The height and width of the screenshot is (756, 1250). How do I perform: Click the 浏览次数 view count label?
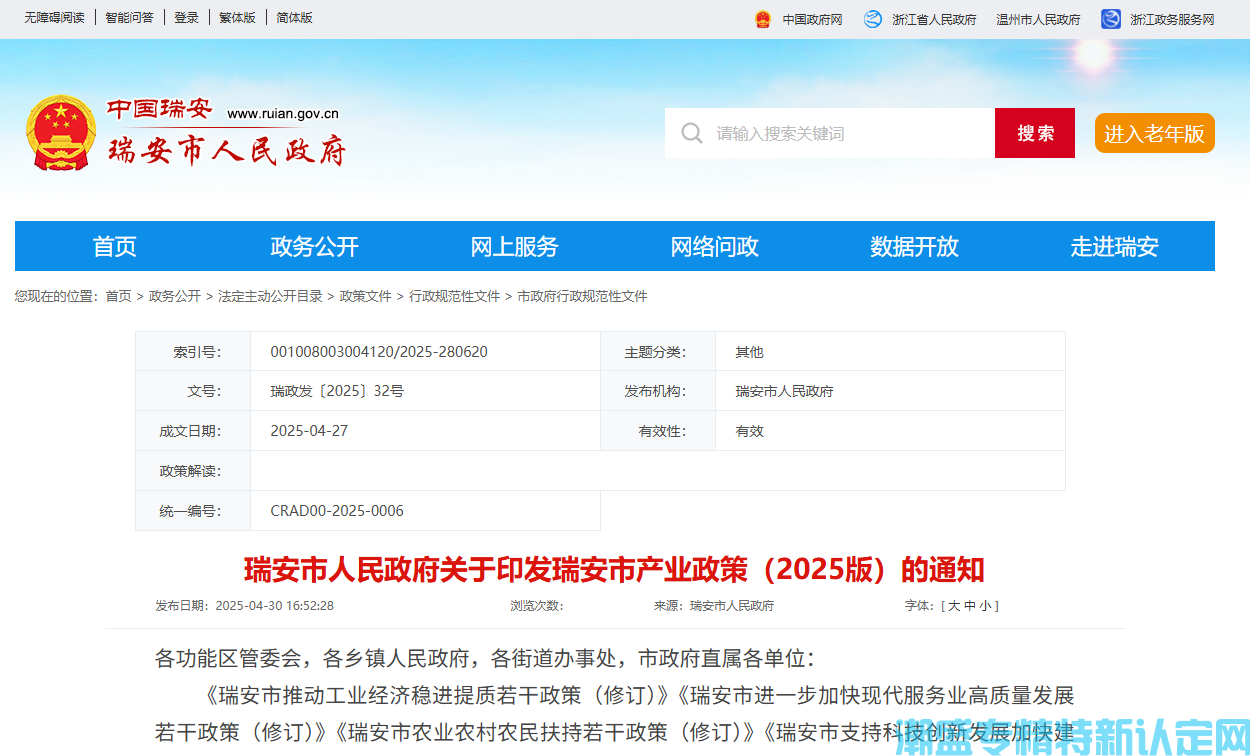pos(537,606)
